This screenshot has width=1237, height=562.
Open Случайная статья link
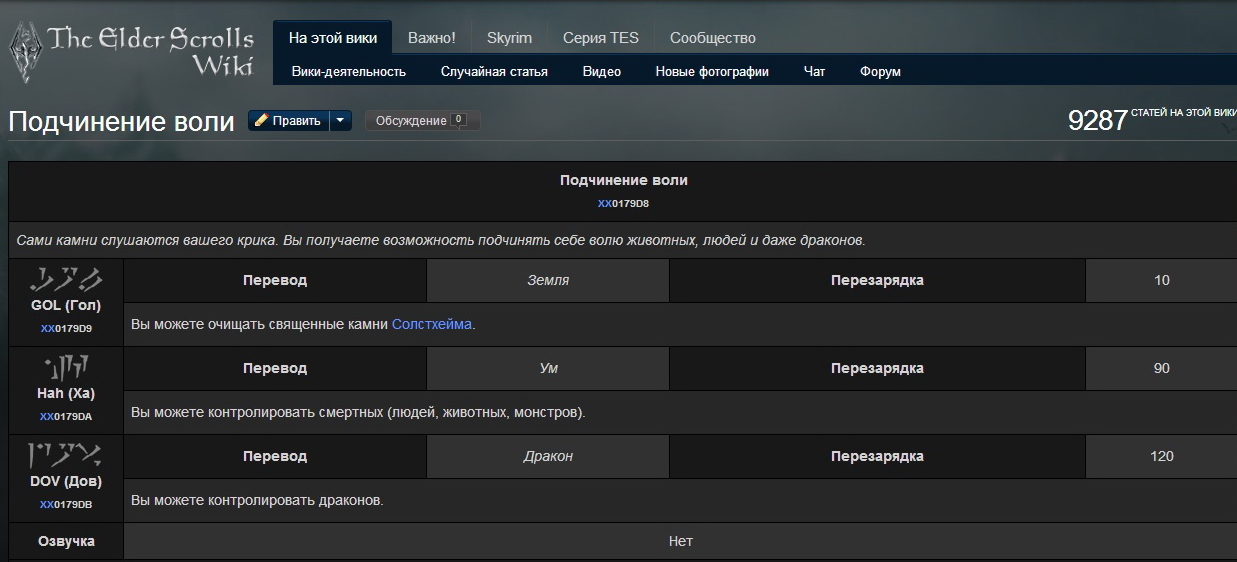(x=494, y=71)
